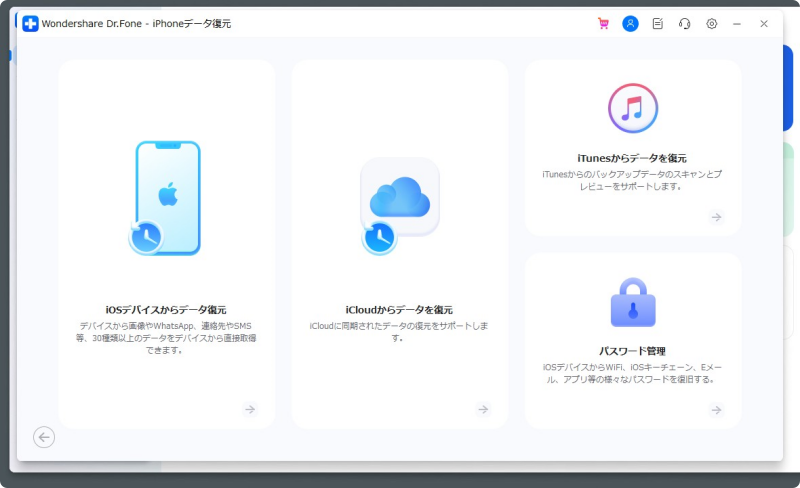Click the window title iPhoneデータ復元
800x488 pixels.
[x=192, y=23]
